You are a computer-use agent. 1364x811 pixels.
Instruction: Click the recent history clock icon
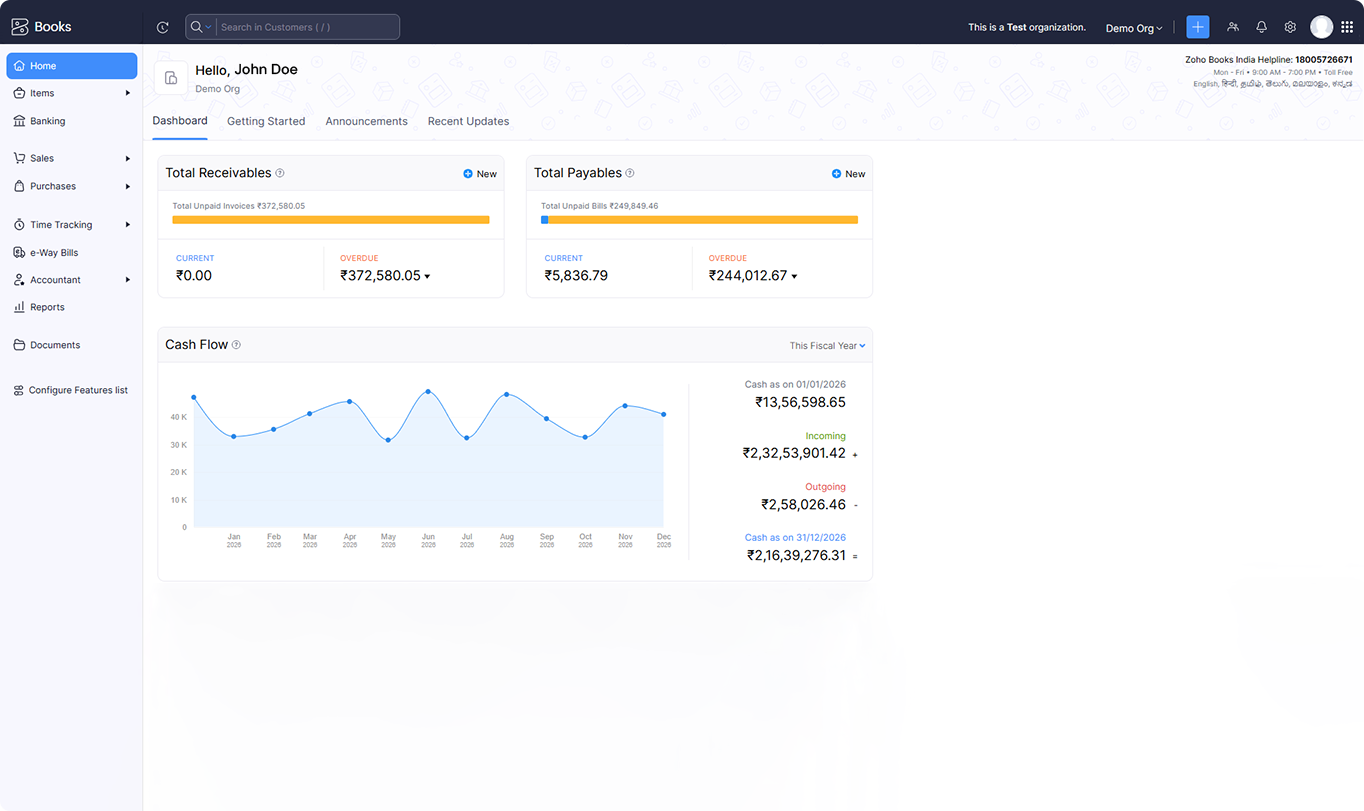coord(163,27)
